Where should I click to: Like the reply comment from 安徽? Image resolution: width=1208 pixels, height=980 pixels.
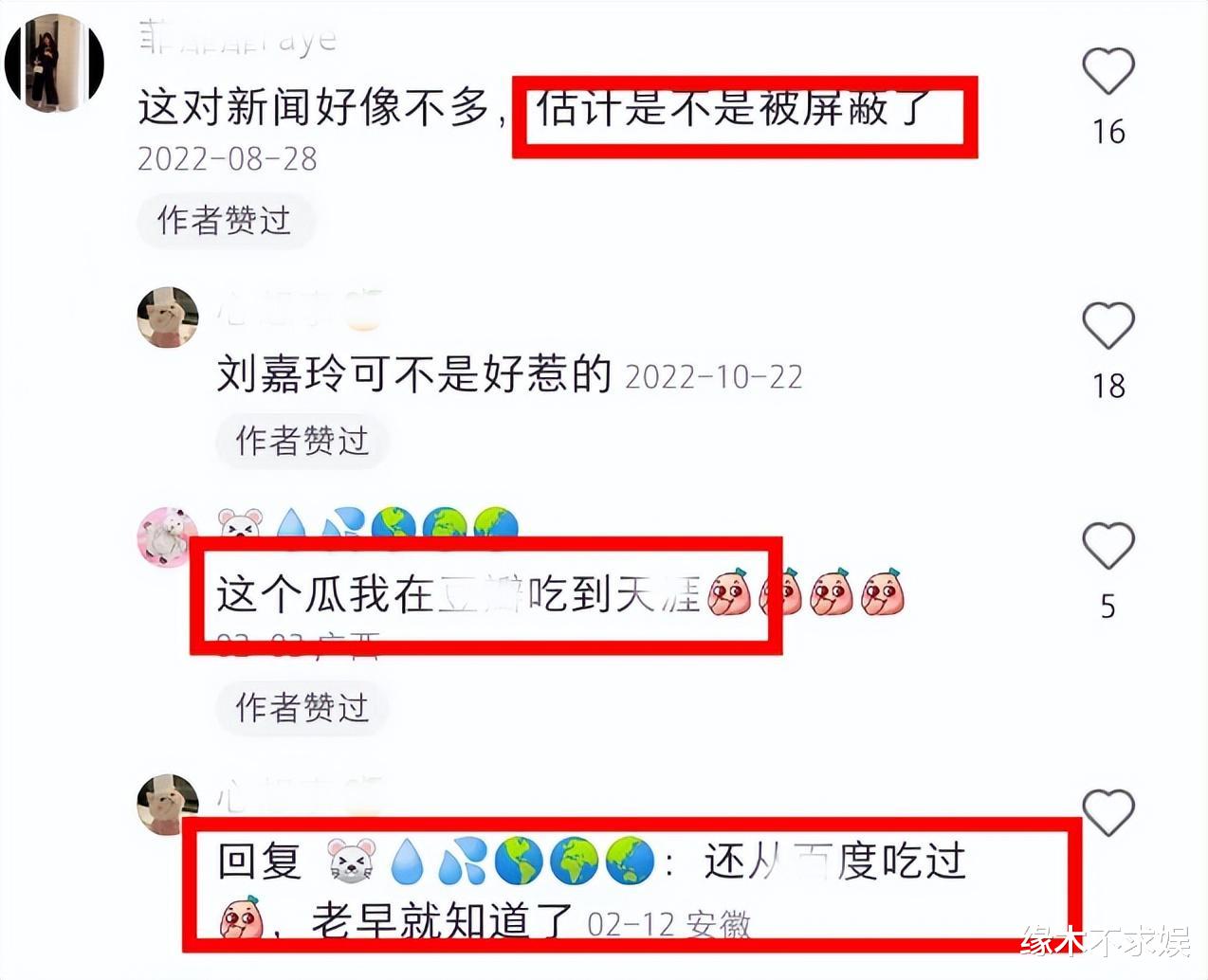tap(1108, 812)
